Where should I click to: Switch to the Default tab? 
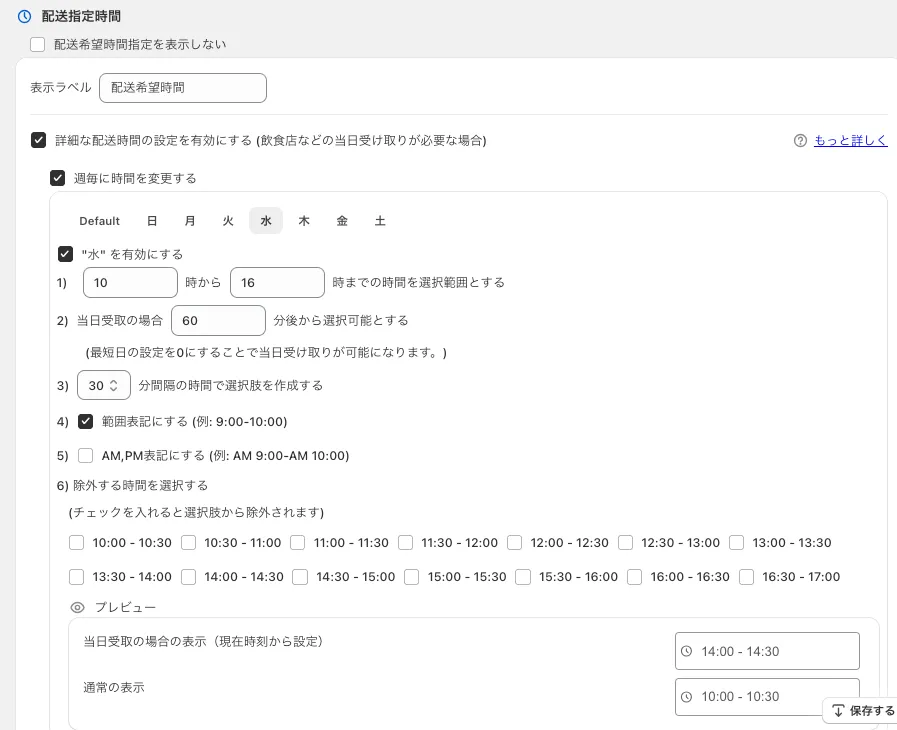point(99,221)
